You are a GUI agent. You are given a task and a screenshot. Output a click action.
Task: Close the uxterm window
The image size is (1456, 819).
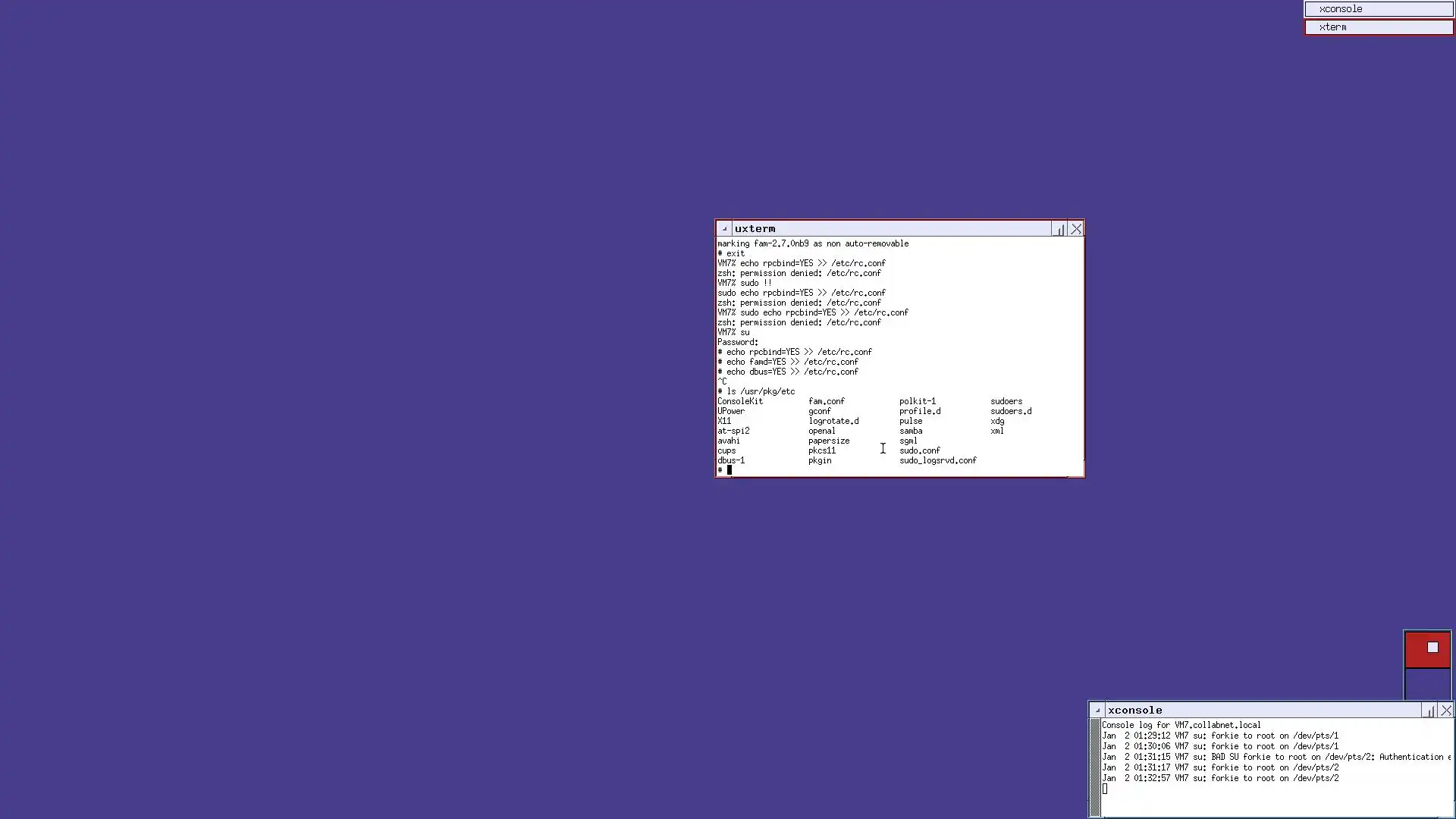pyautogui.click(x=1076, y=228)
